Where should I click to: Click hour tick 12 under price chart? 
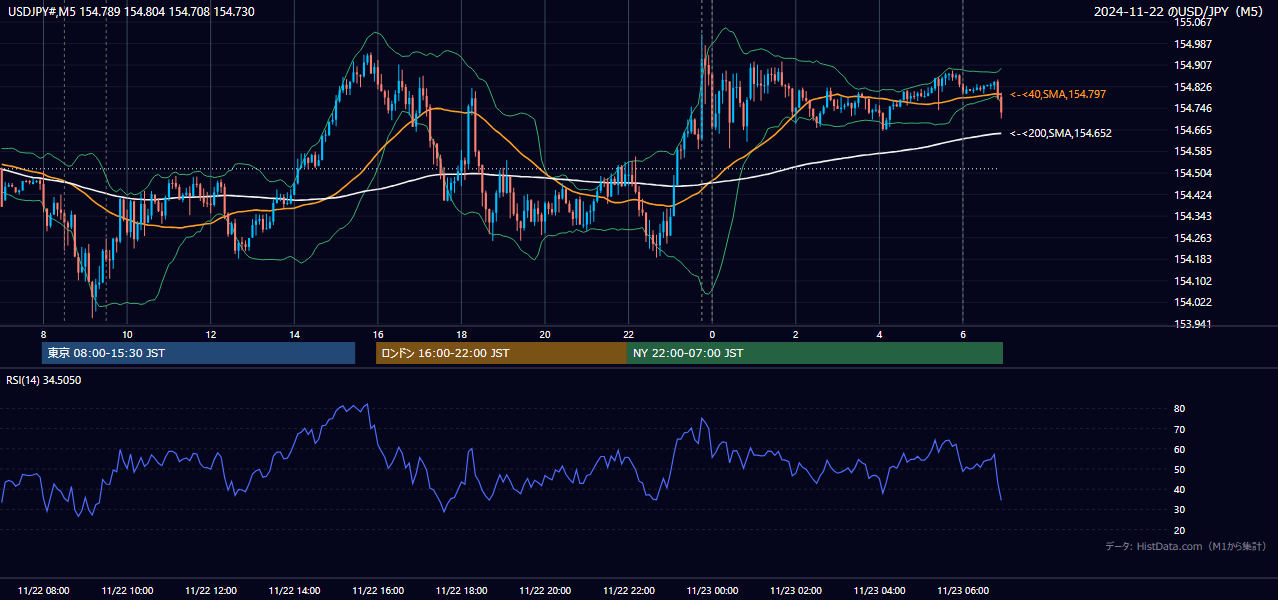click(210, 334)
